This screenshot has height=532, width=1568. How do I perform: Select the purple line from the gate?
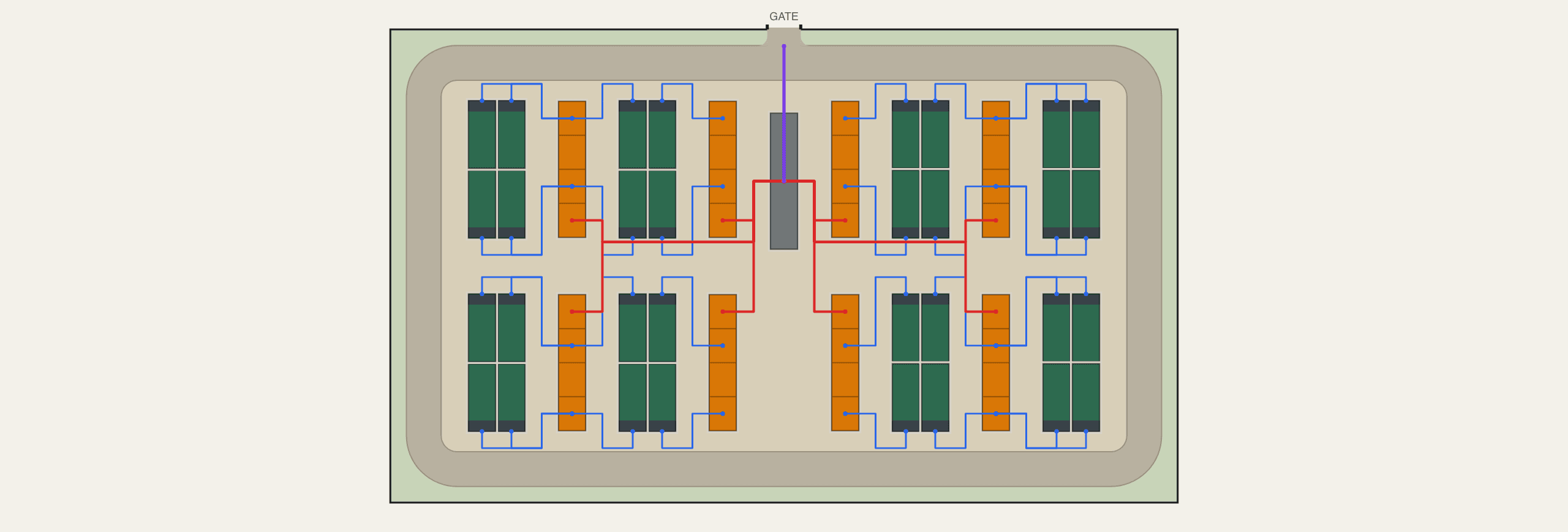tap(783, 113)
